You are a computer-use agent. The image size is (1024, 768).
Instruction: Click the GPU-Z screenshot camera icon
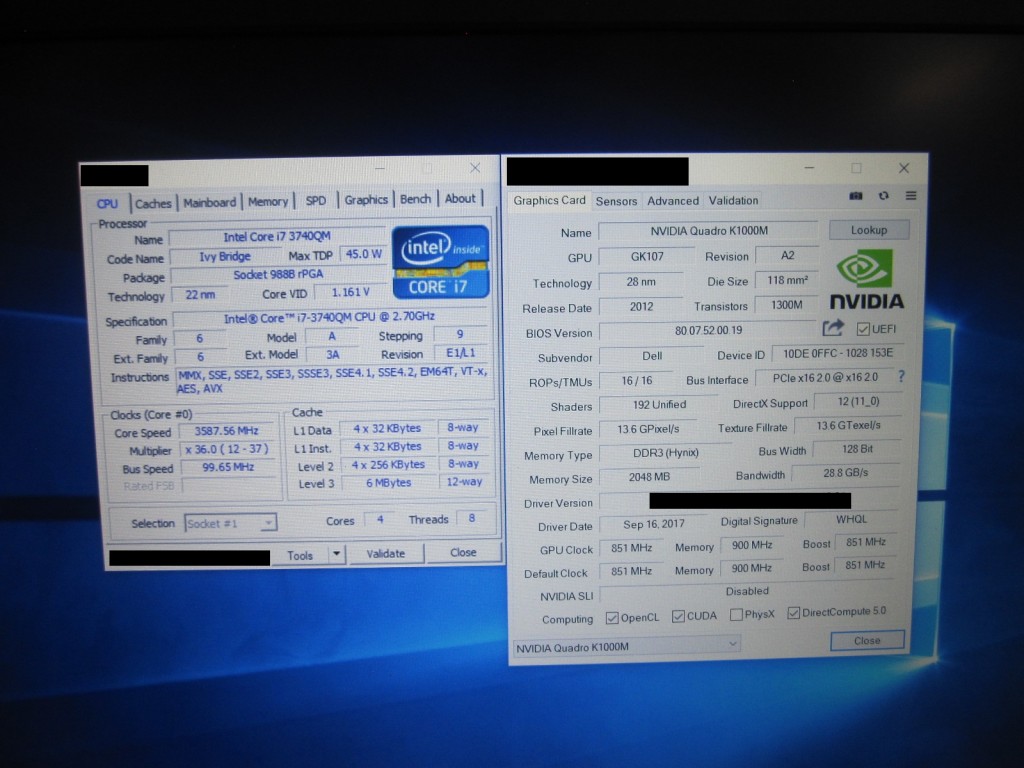pyautogui.click(x=856, y=196)
